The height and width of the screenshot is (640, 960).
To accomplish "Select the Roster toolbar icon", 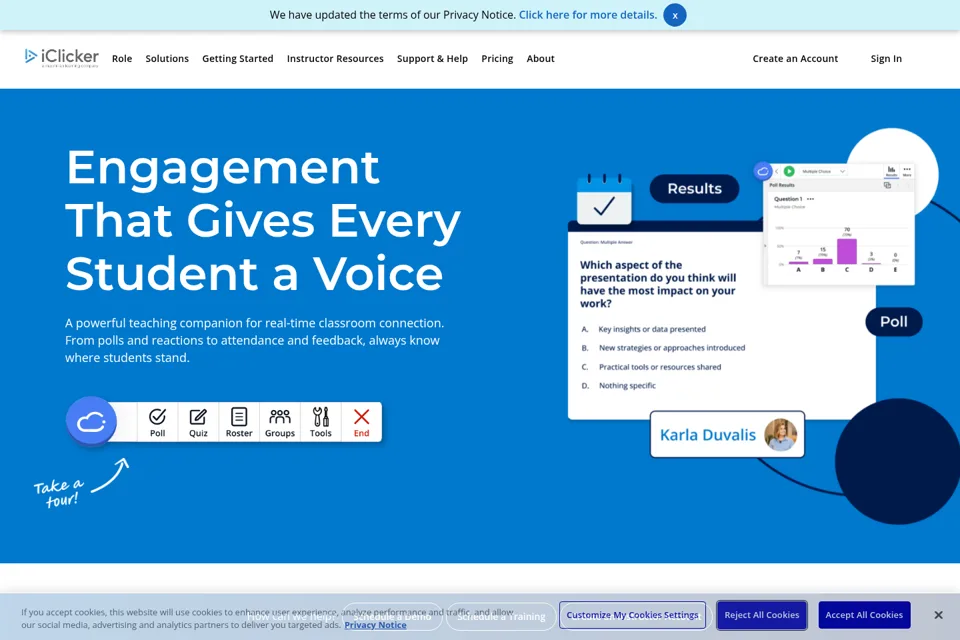I will [x=239, y=422].
